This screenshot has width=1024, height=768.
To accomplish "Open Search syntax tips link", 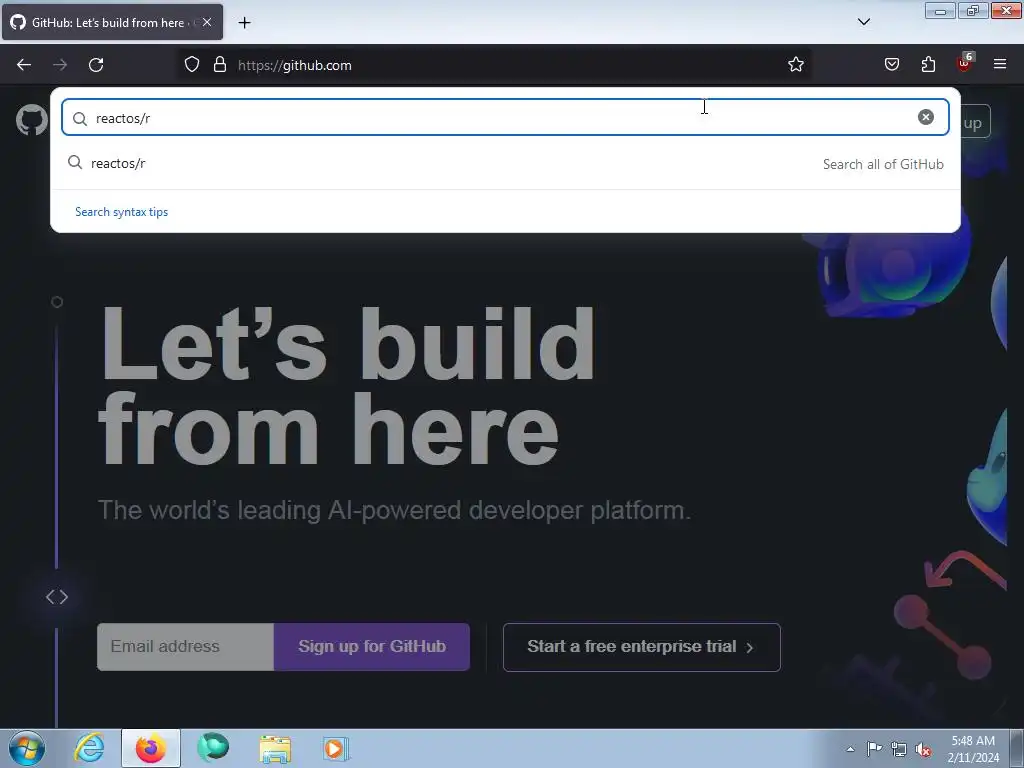I will click(x=121, y=212).
